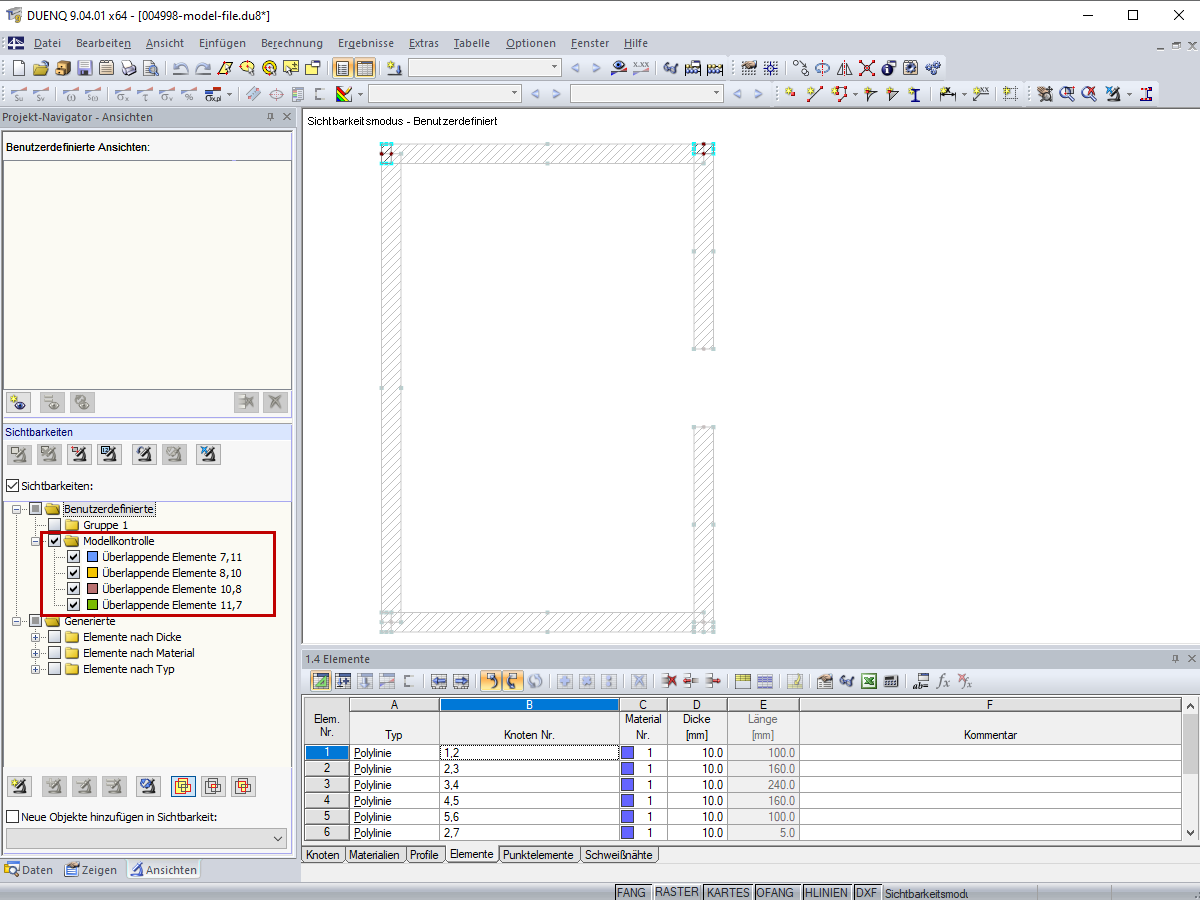This screenshot has width=1200, height=900.
Task: Open file with the folder icon
Action: coord(41,68)
